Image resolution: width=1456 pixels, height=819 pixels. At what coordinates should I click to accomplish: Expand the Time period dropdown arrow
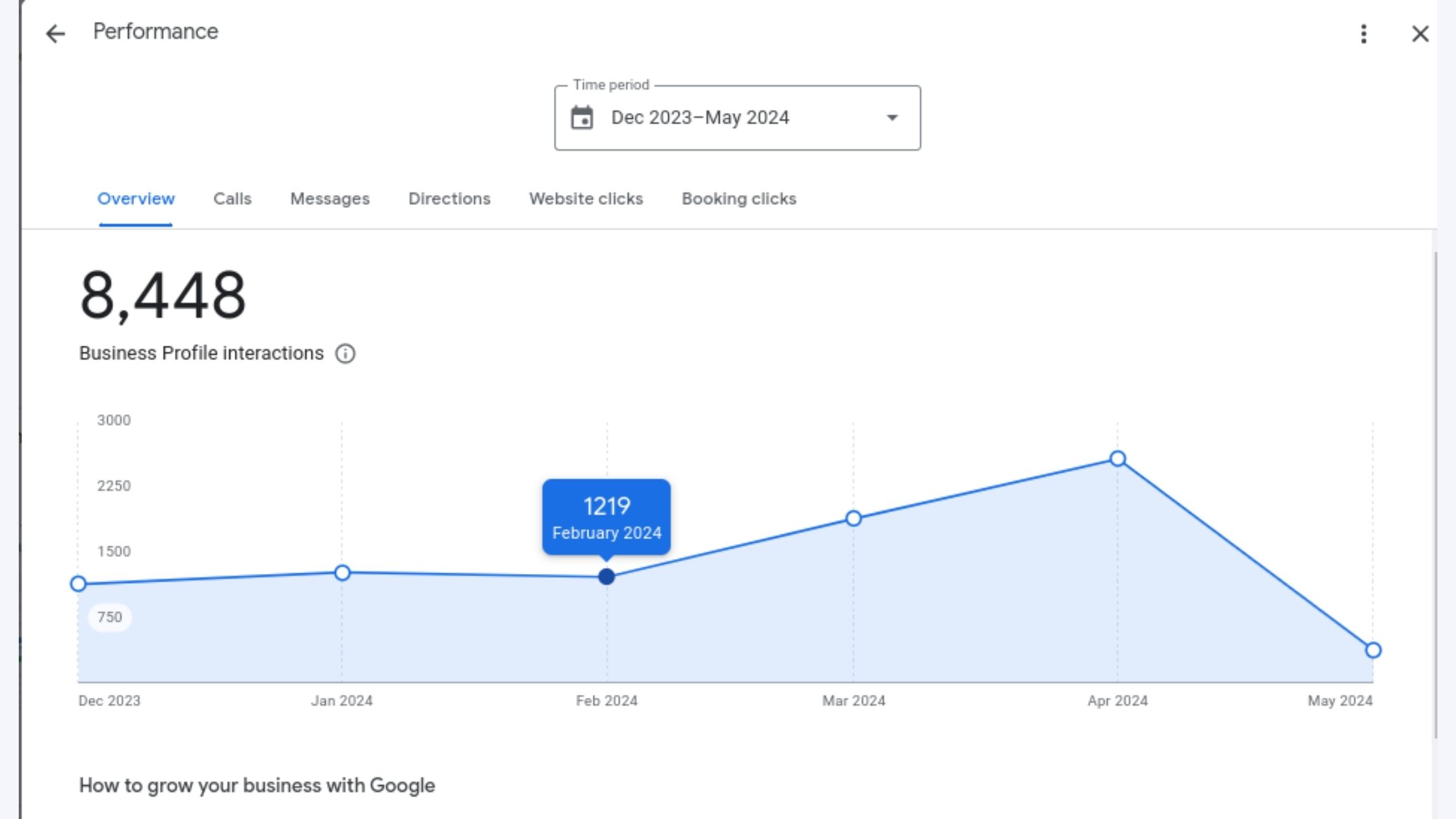pyautogui.click(x=892, y=118)
